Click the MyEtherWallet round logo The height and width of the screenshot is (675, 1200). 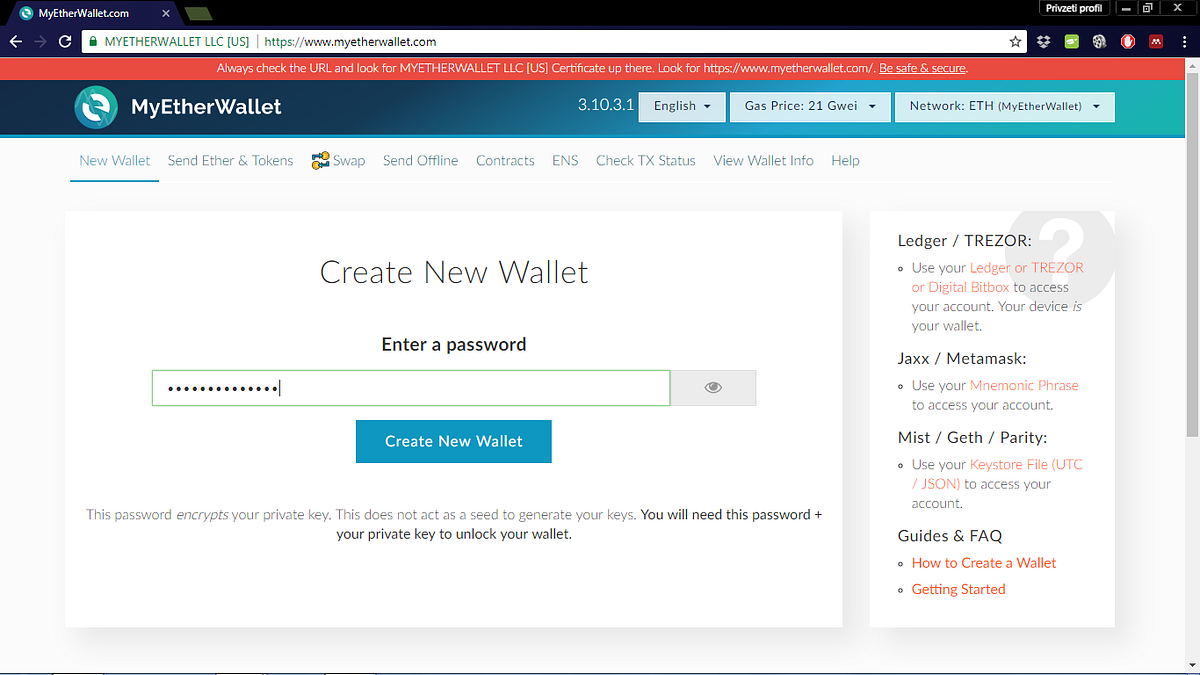tap(96, 107)
